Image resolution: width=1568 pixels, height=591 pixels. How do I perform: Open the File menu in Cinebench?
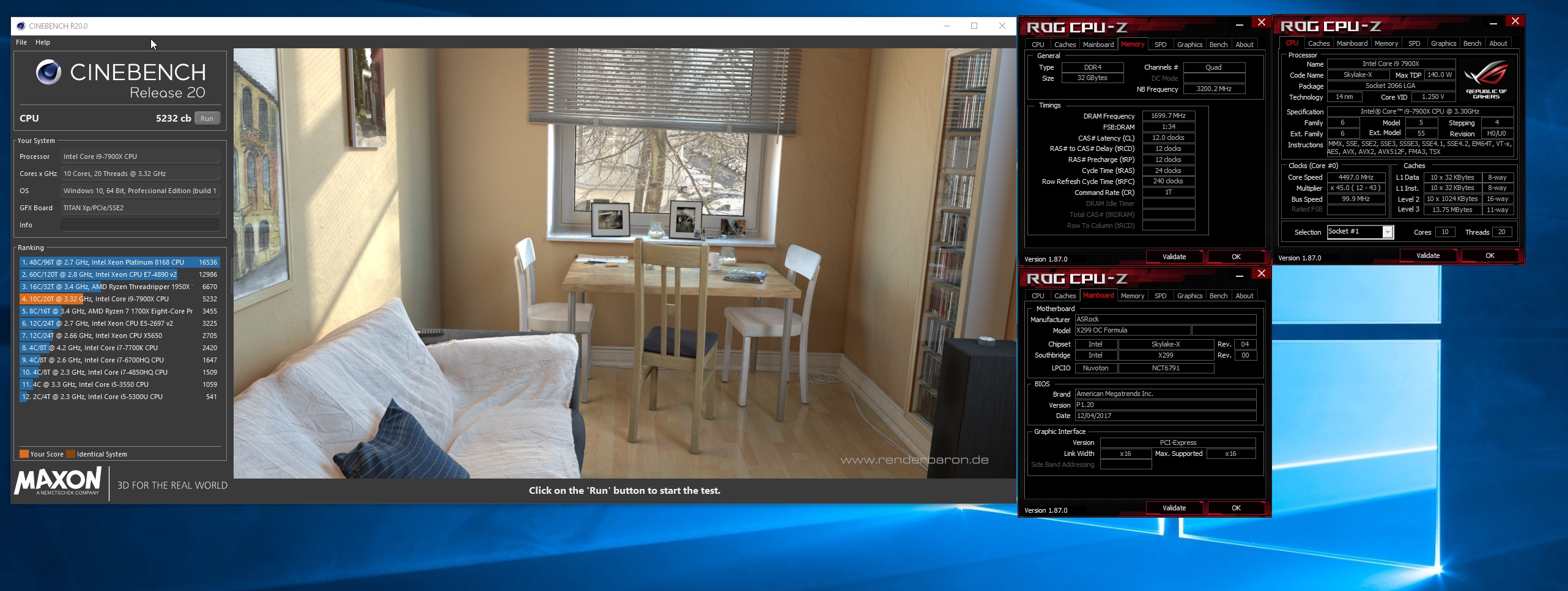[x=21, y=42]
